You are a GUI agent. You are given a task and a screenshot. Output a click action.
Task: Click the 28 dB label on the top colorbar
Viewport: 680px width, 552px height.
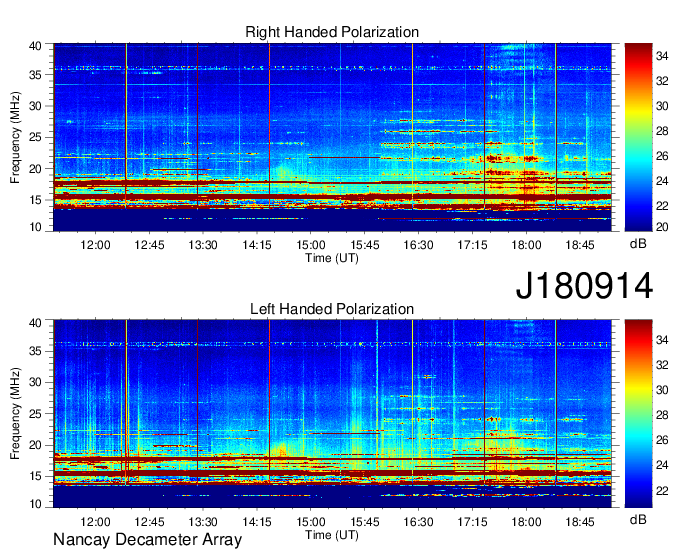click(662, 131)
